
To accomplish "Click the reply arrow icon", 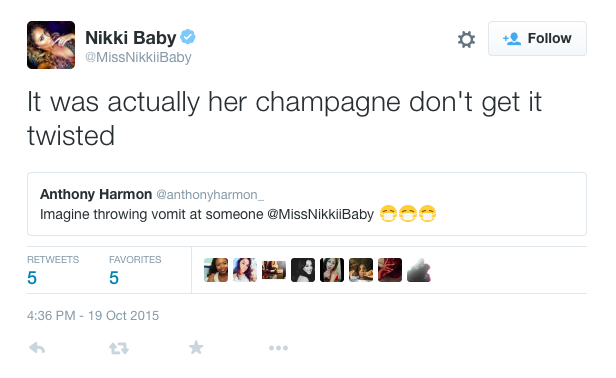I will click(x=37, y=348).
